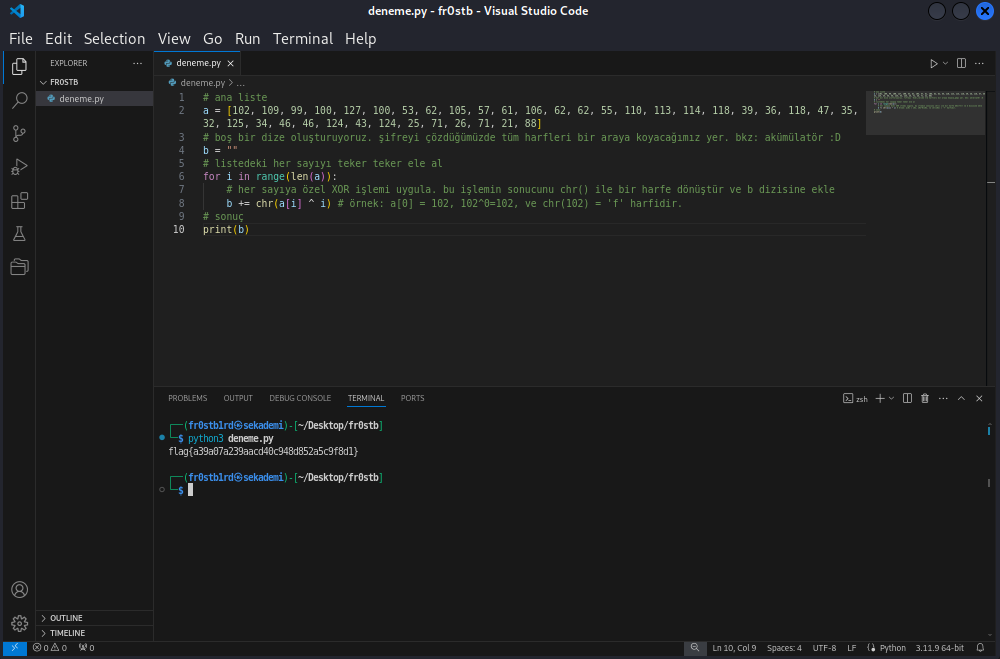Open the remote window indicator

[14, 648]
